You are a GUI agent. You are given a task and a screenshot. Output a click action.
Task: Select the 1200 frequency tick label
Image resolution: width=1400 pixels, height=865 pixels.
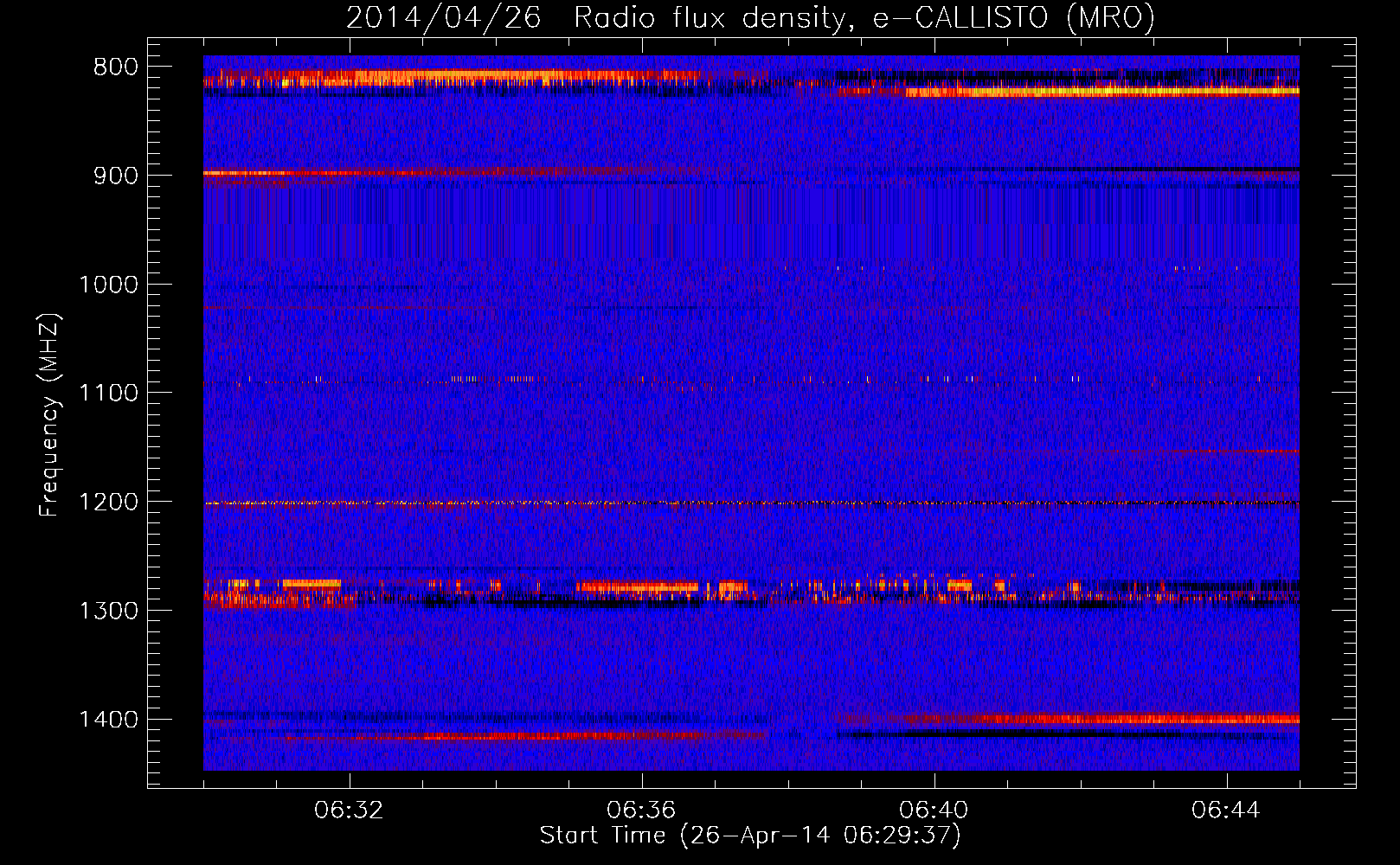[108, 503]
